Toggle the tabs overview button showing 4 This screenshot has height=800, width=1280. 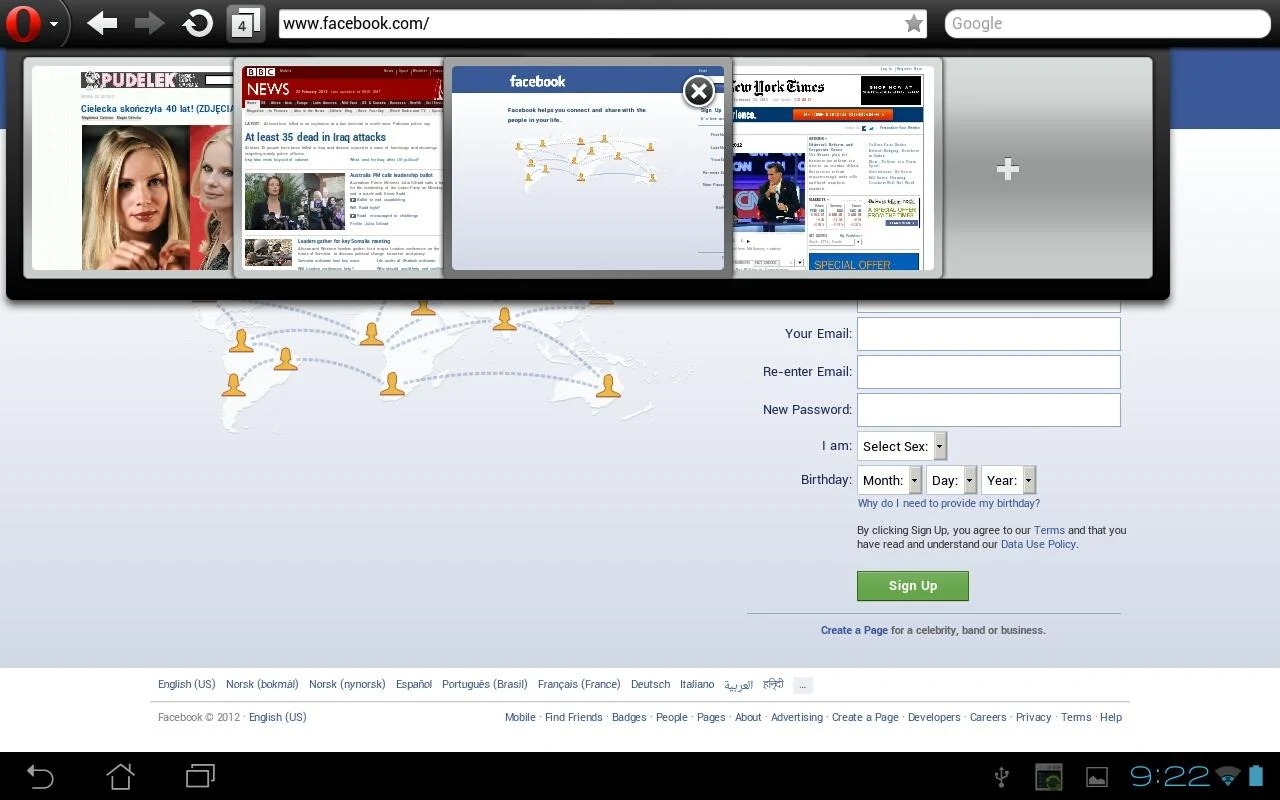(x=245, y=24)
